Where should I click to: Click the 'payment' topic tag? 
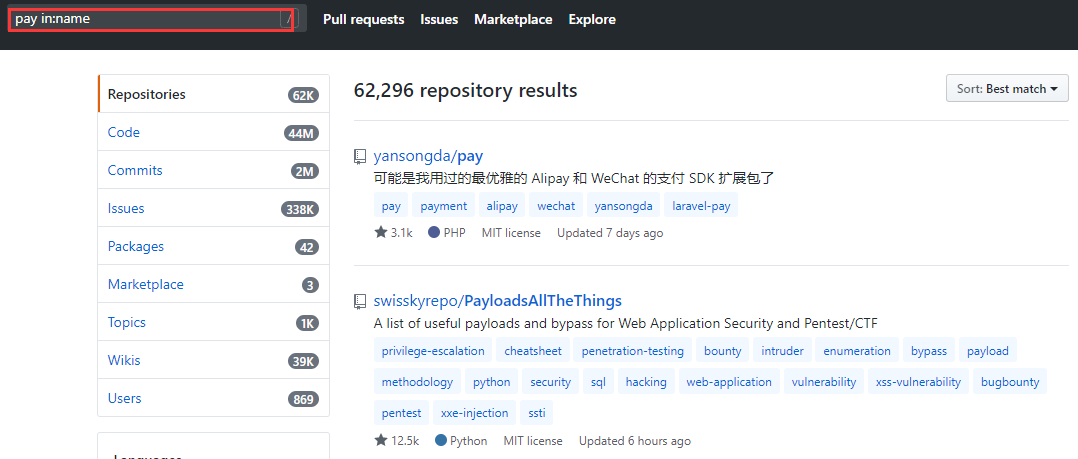tap(443, 205)
